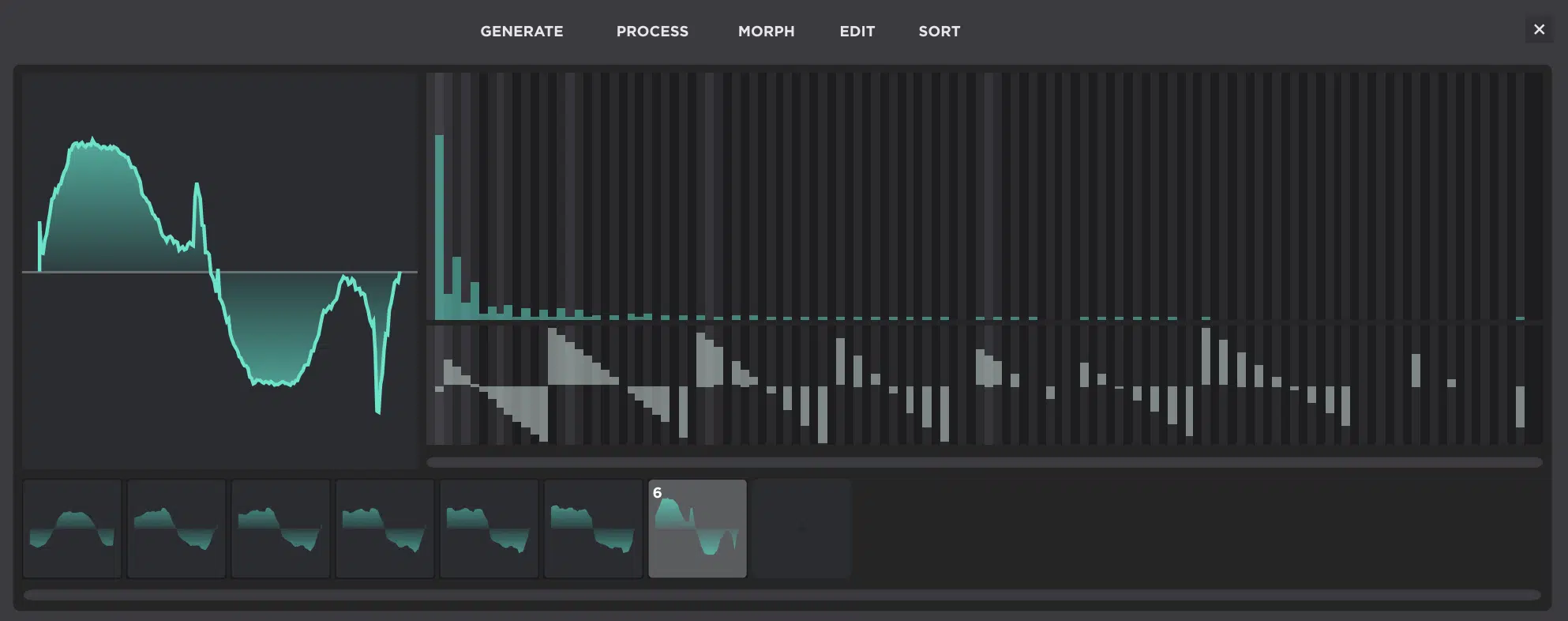The height and width of the screenshot is (621, 1568).
Task: Select the first wavetable frame thumbnail
Action: coord(72,529)
